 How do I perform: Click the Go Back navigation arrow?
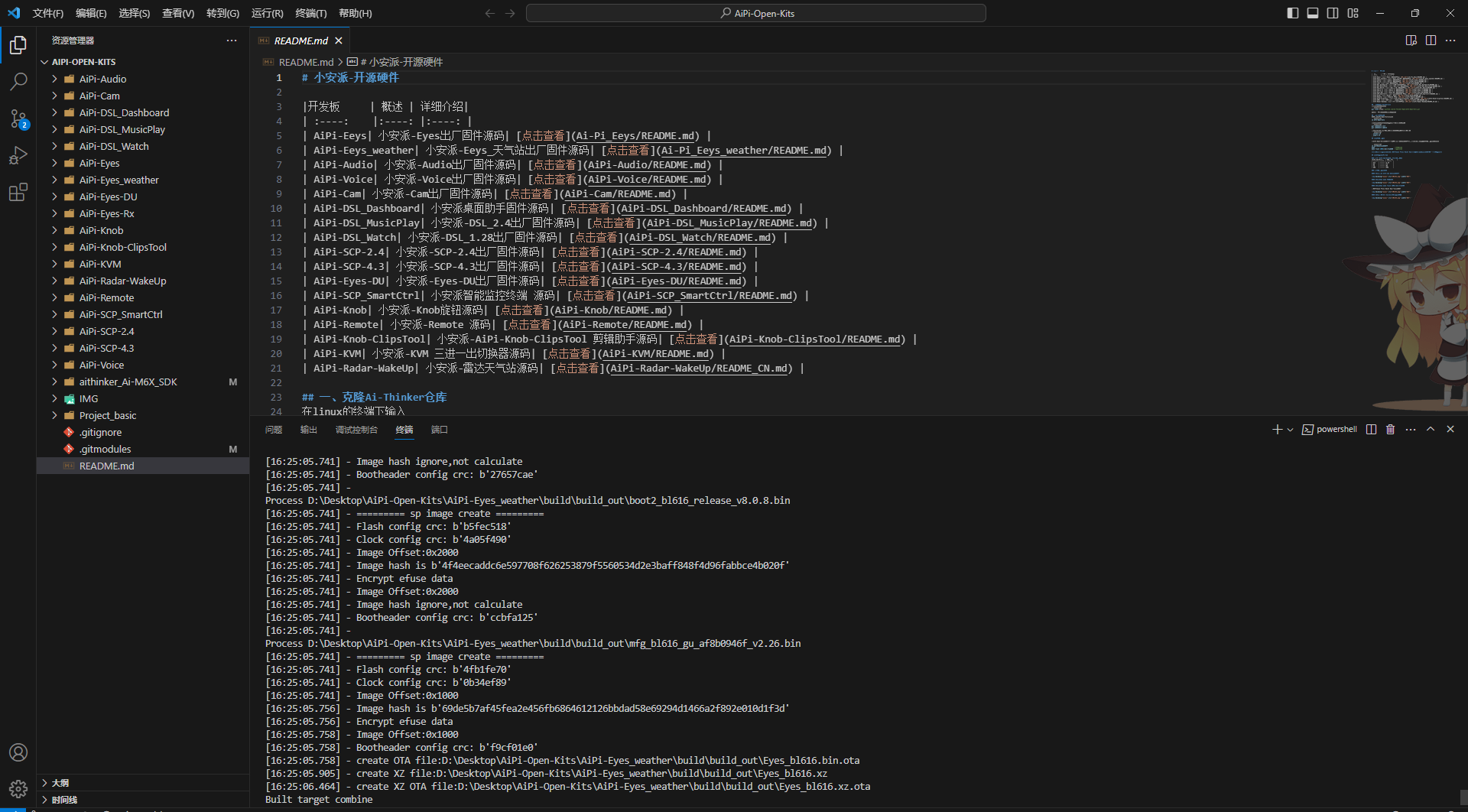click(490, 13)
